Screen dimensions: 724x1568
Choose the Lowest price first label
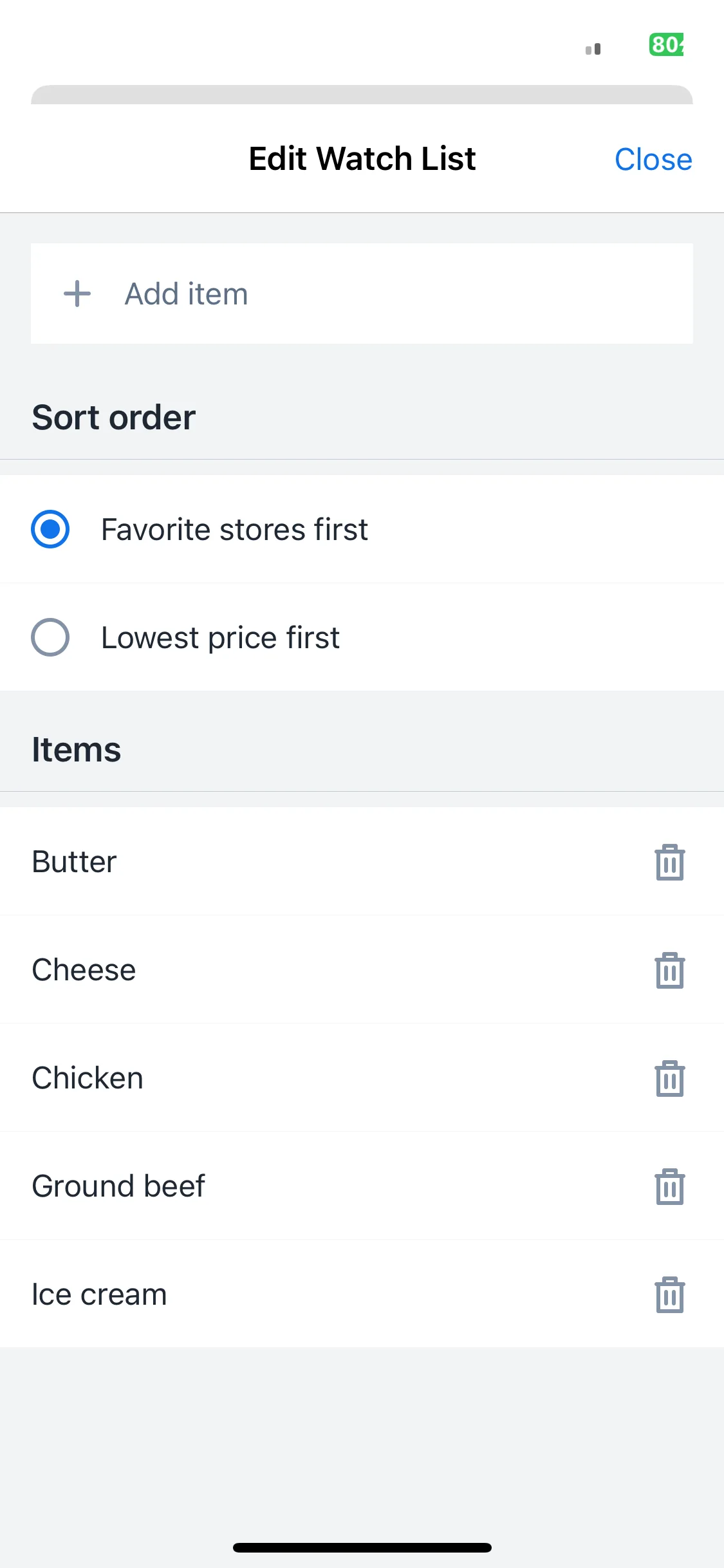point(220,638)
